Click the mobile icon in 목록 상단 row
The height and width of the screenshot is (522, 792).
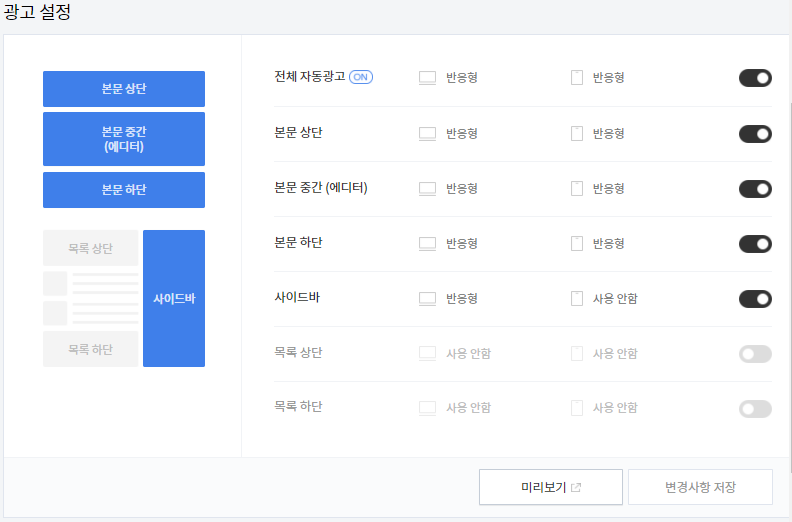(x=577, y=354)
